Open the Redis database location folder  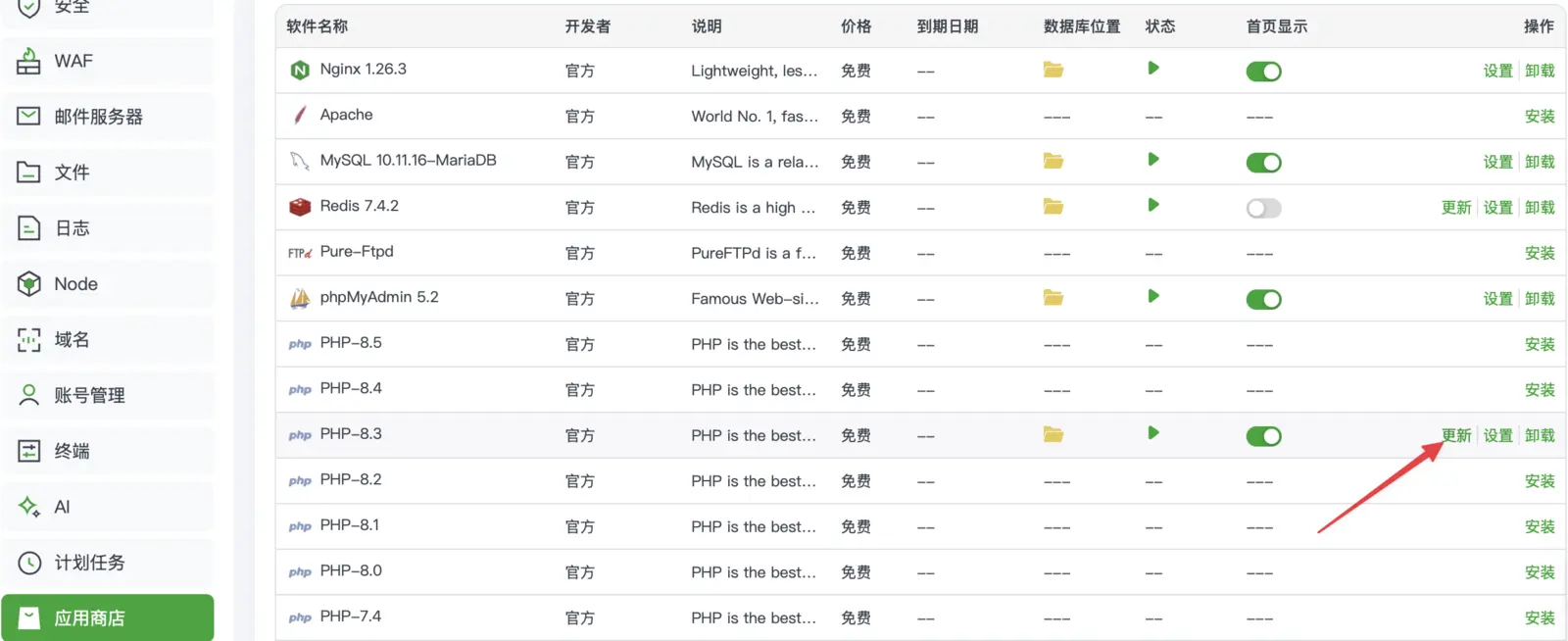[x=1053, y=207]
